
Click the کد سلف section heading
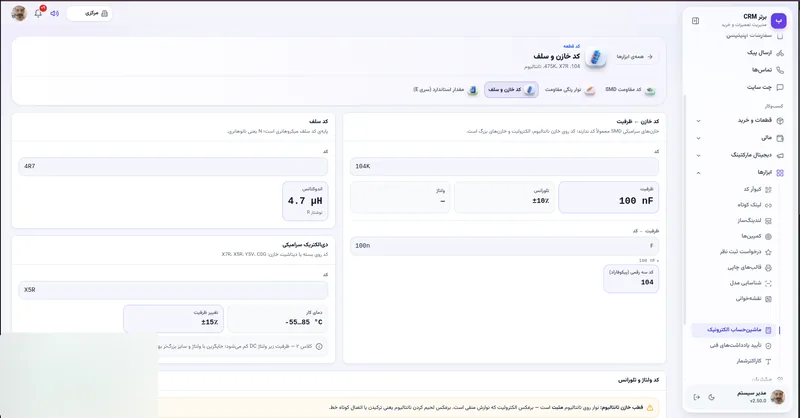point(318,121)
